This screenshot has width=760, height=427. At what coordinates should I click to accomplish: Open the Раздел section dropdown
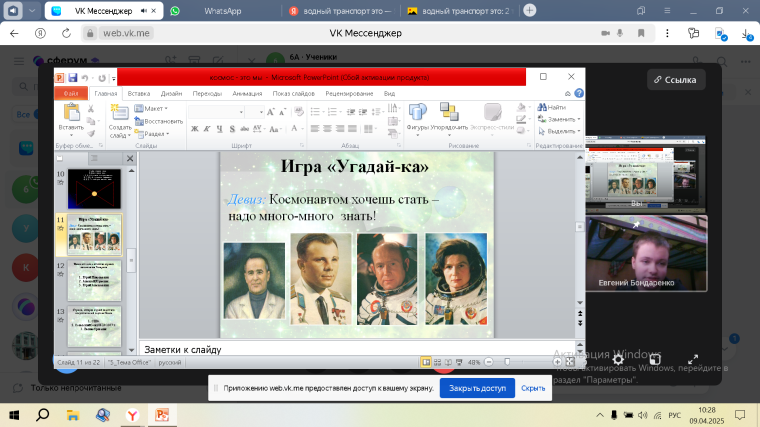click(x=152, y=134)
